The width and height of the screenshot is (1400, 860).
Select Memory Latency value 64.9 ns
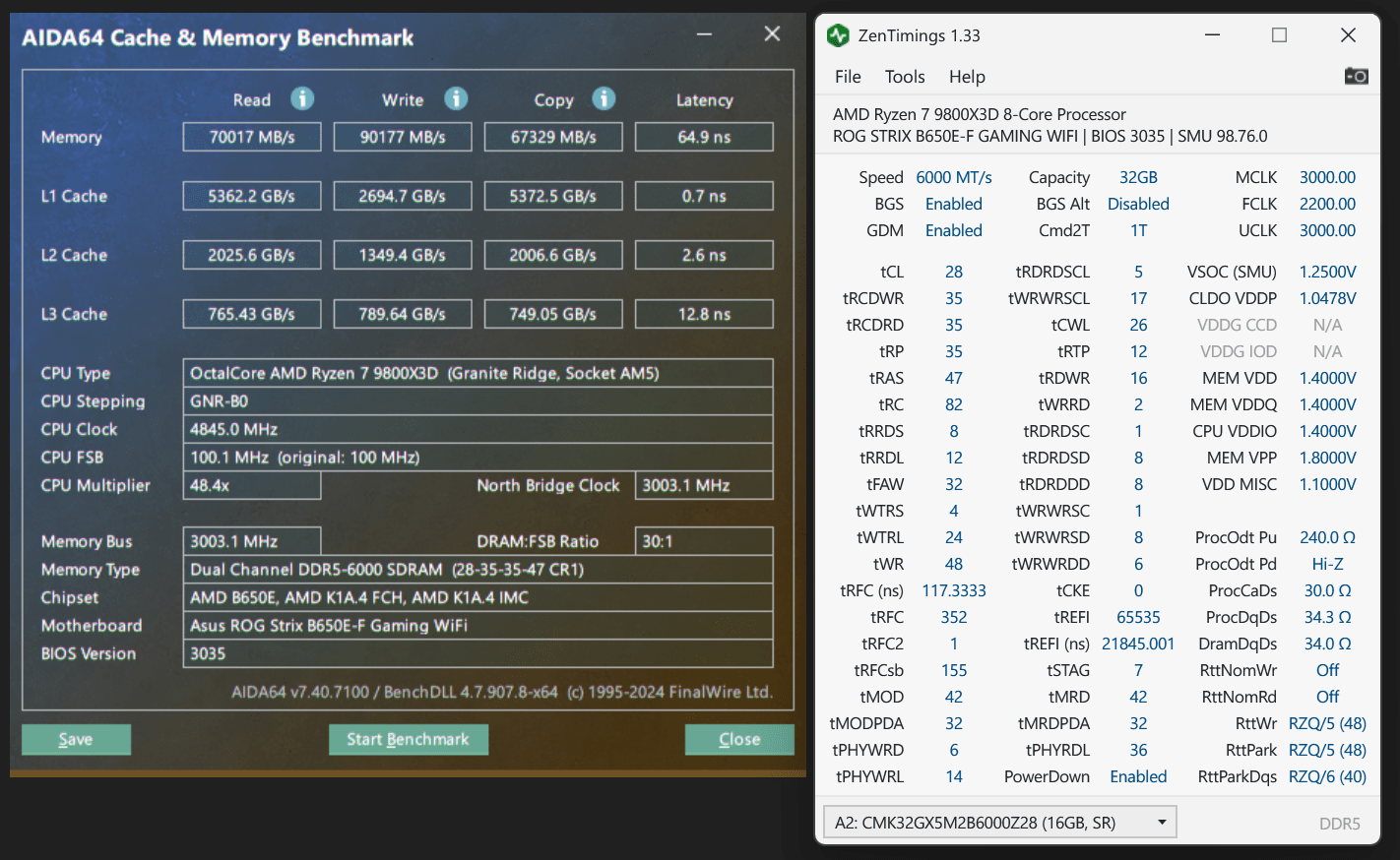(x=704, y=137)
